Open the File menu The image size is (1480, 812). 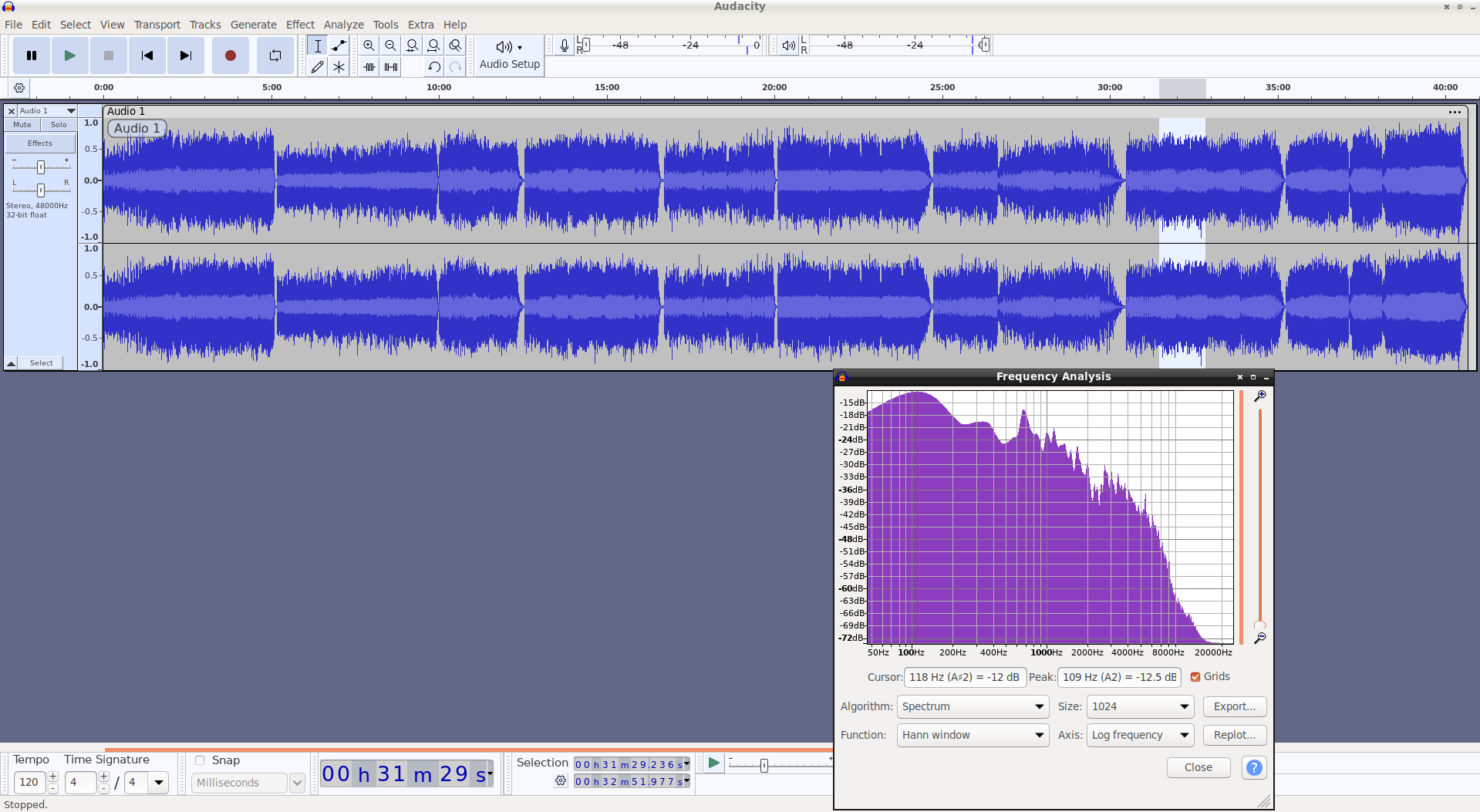pos(13,25)
